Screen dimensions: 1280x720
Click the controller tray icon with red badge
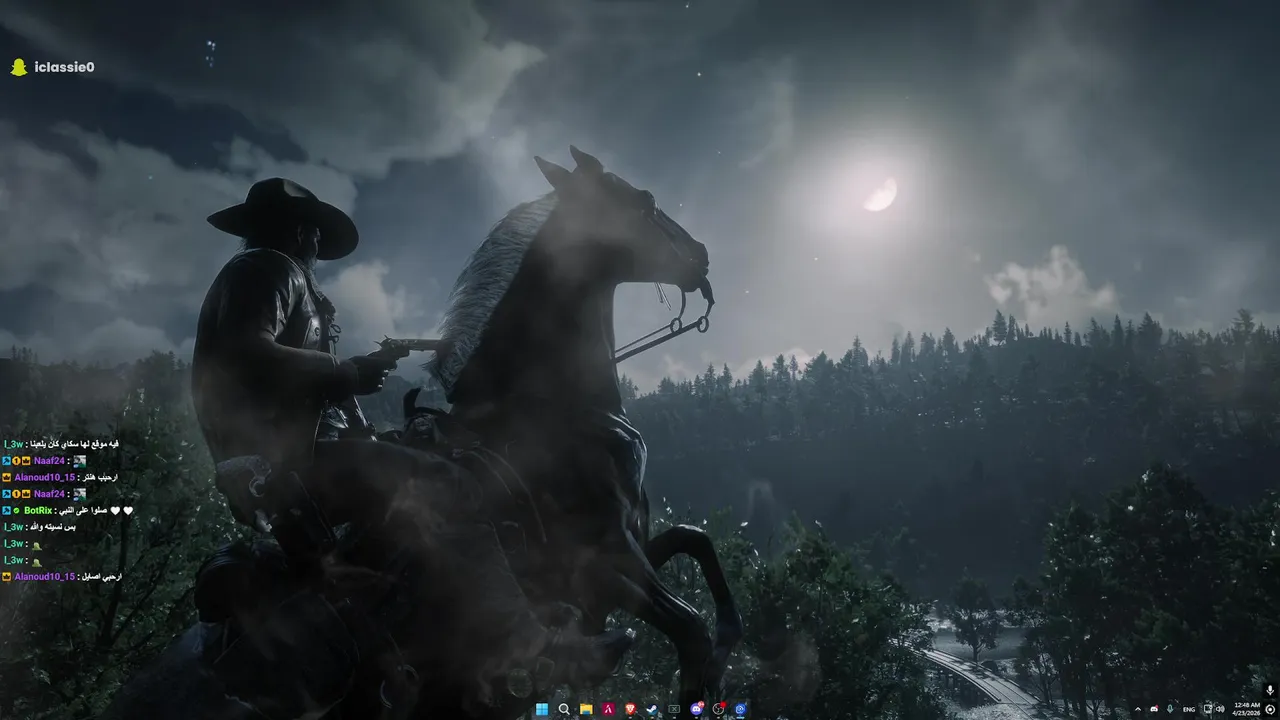tap(1154, 709)
